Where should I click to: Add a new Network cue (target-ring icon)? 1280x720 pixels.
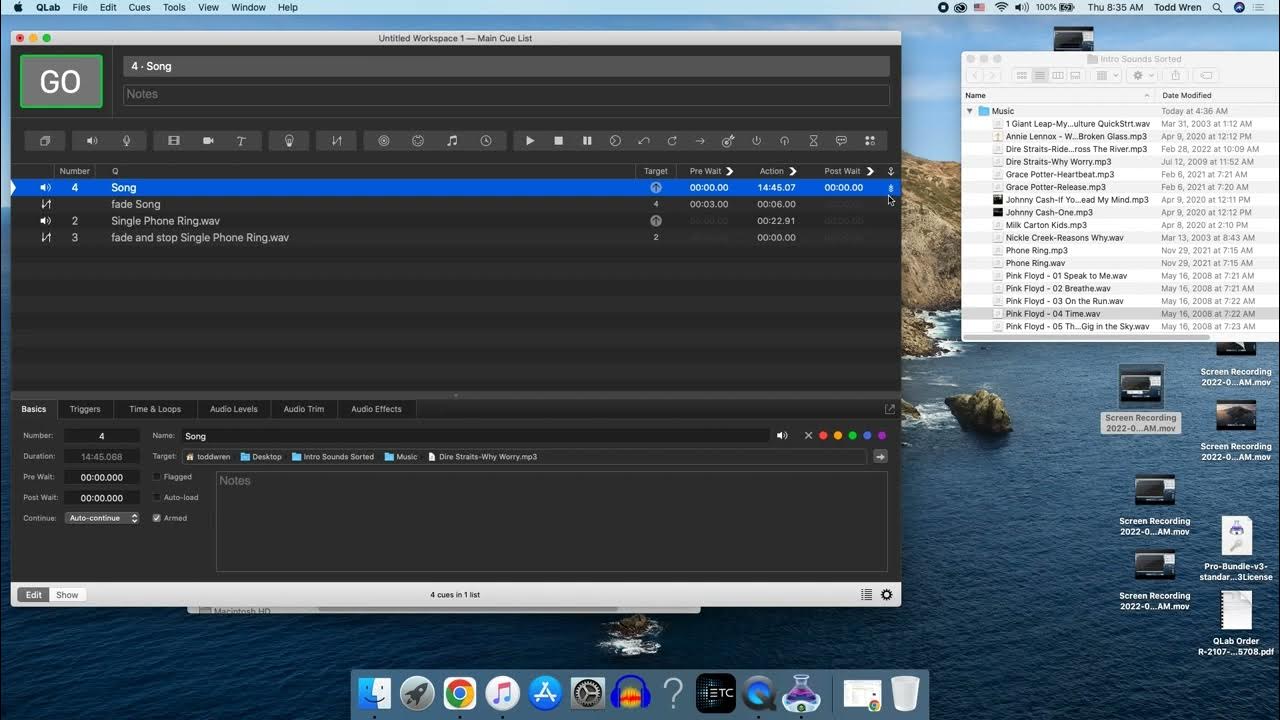[383, 141]
